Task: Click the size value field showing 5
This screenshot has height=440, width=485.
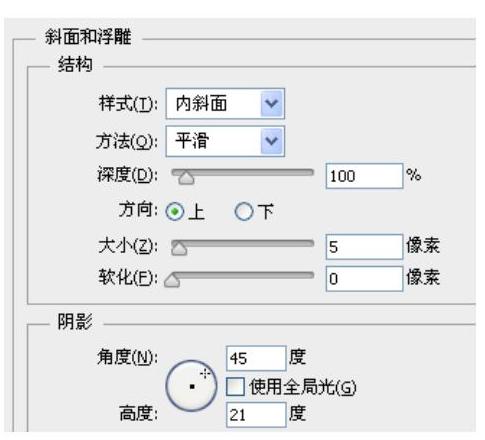Action: tap(364, 247)
